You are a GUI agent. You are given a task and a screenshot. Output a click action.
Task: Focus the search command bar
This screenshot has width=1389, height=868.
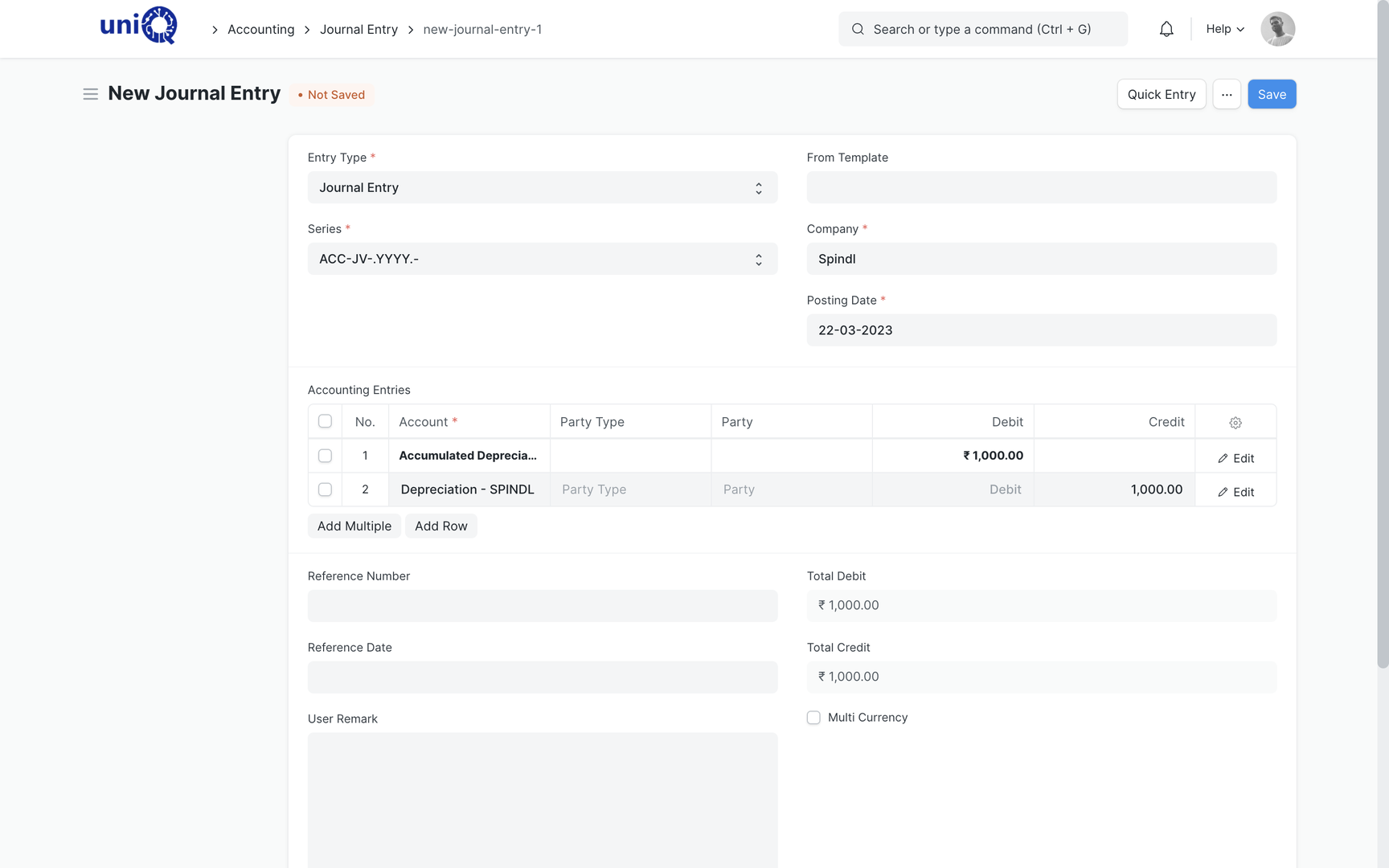click(983, 29)
